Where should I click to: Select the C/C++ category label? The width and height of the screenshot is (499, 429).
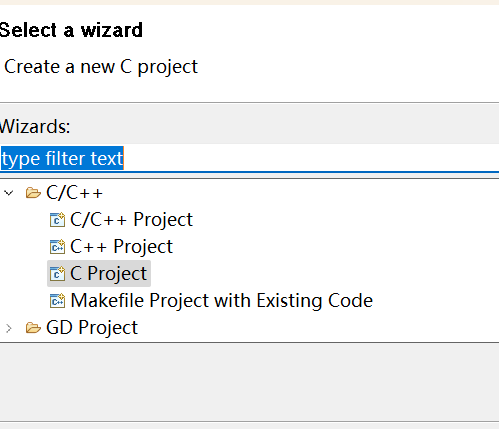point(74,193)
